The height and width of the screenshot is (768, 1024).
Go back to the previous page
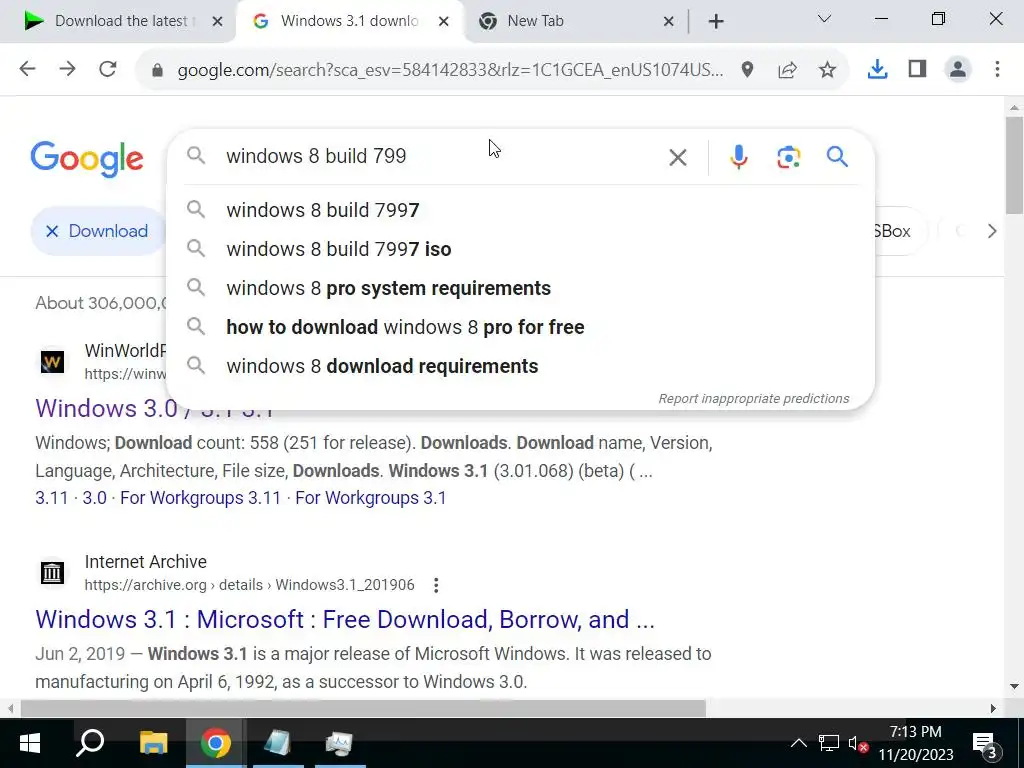point(27,69)
